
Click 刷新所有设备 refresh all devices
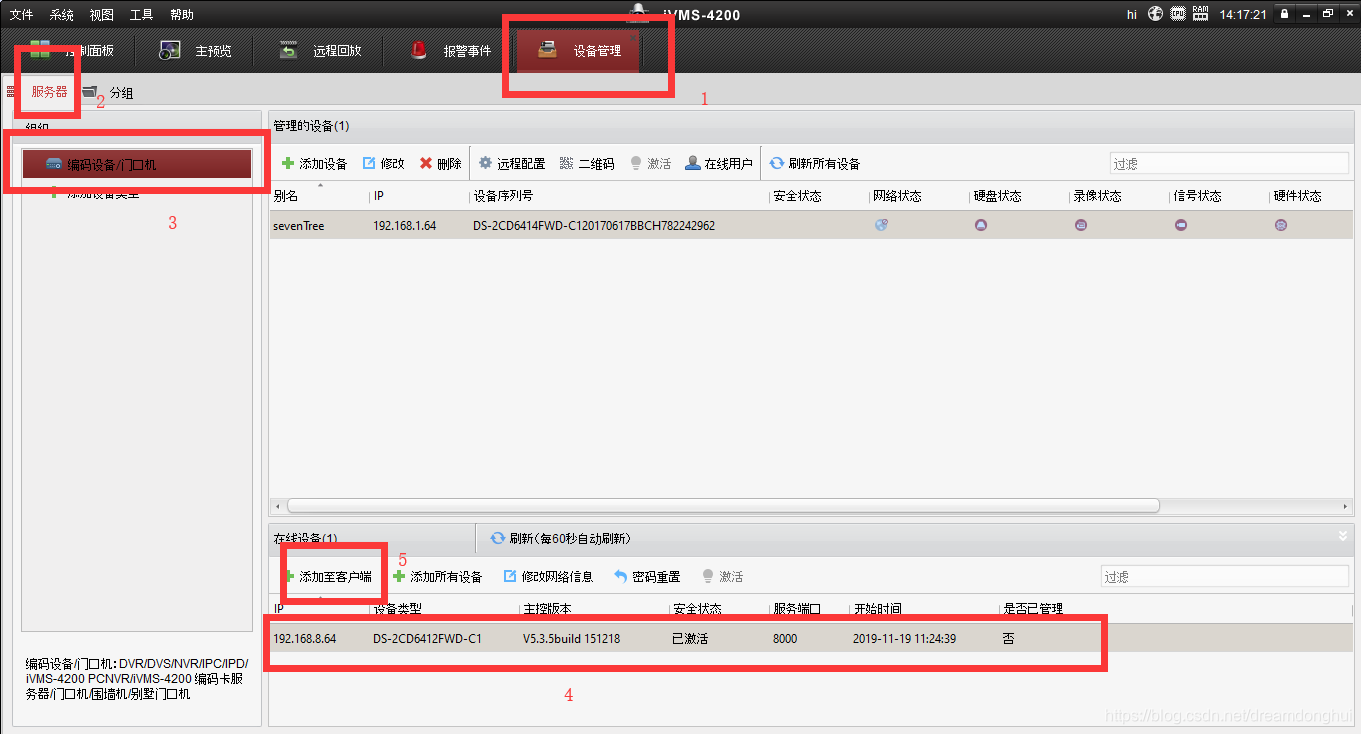pyautogui.click(x=814, y=163)
